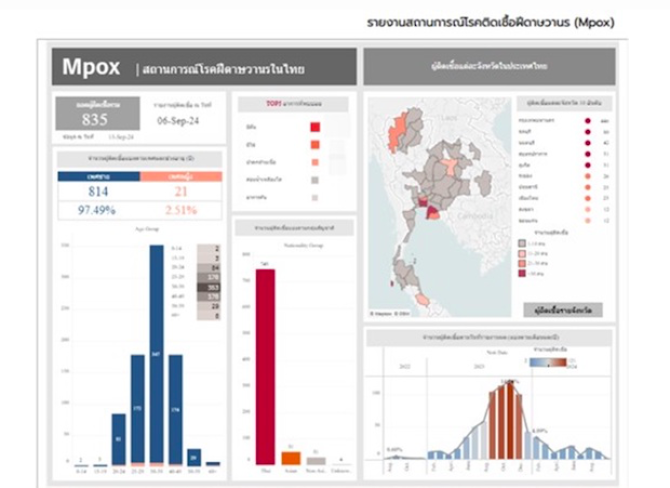Click the gray legend square for lowest cases
The image size is (670, 488).
(x=522, y=243)
